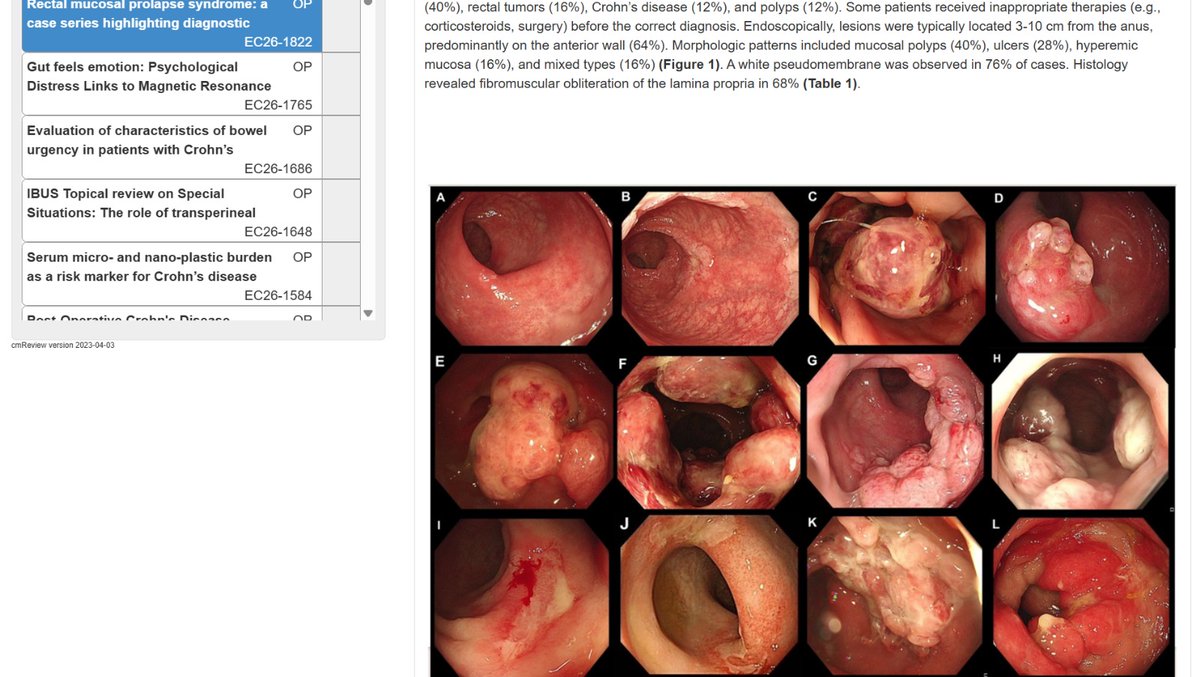Viewport: 1200px width, 677px height.
Task: Click endoscopy image panel H
Action: coord(1081,430)
